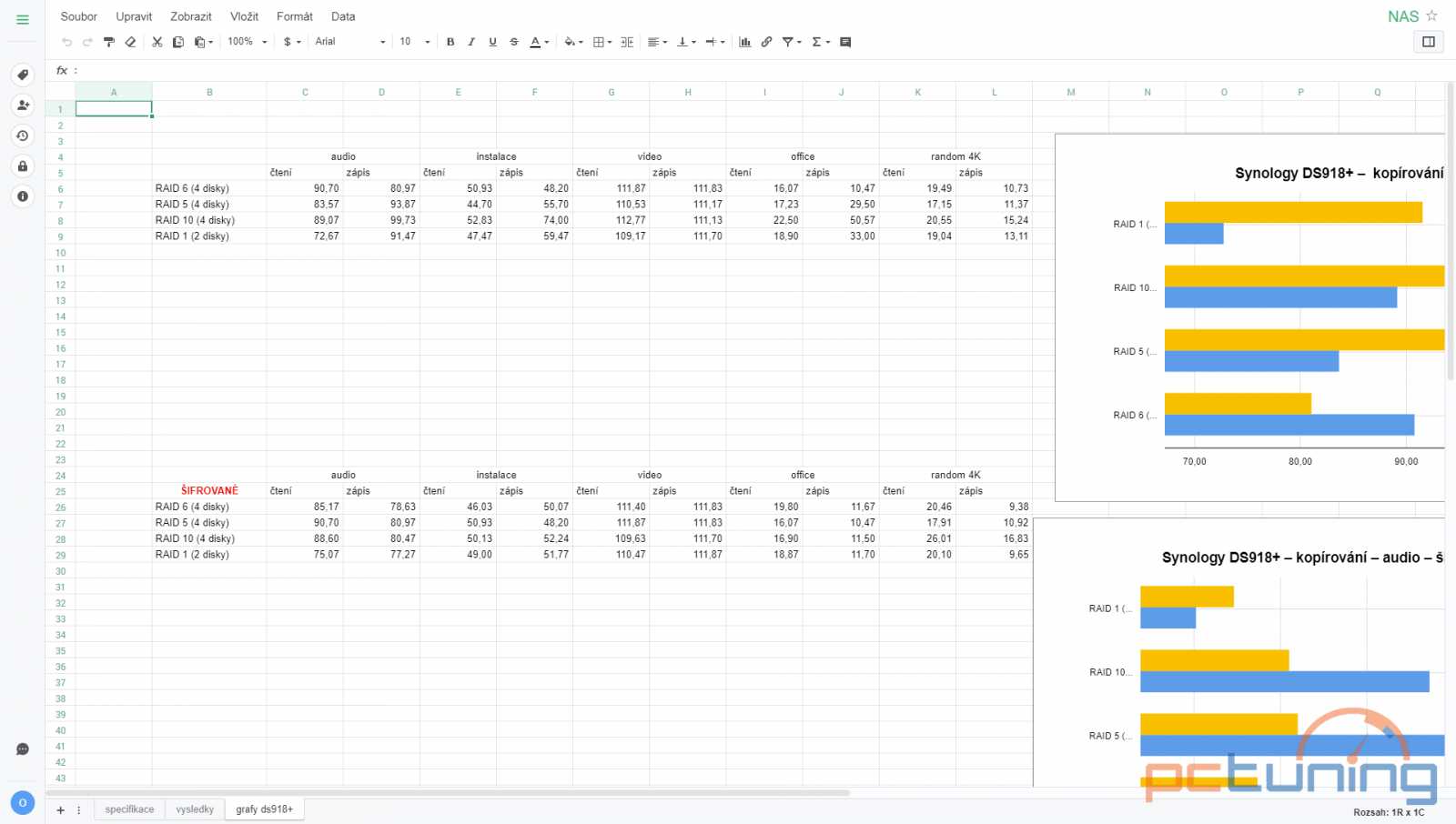
Task: Toggle bold formatting
Action: pyautogui.click(x=450, y=42)
